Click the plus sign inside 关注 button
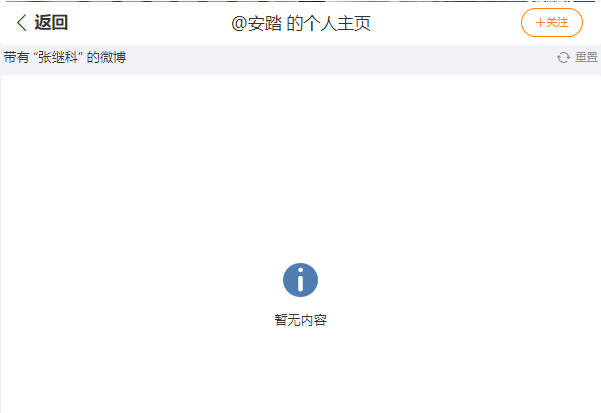Viewport: 601px width, 413px height. 540,23
